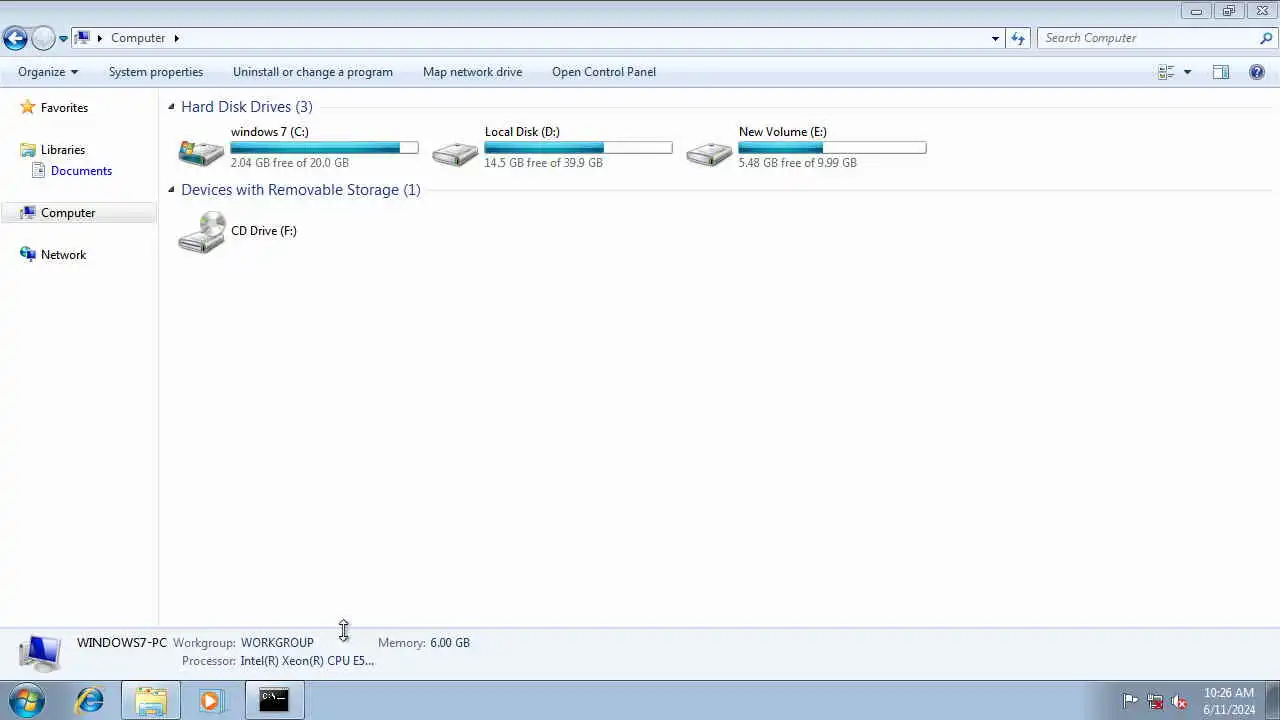This screenshot has height=720, width=1280.
Task: Click System properties
Action: (x=156, y=72)
